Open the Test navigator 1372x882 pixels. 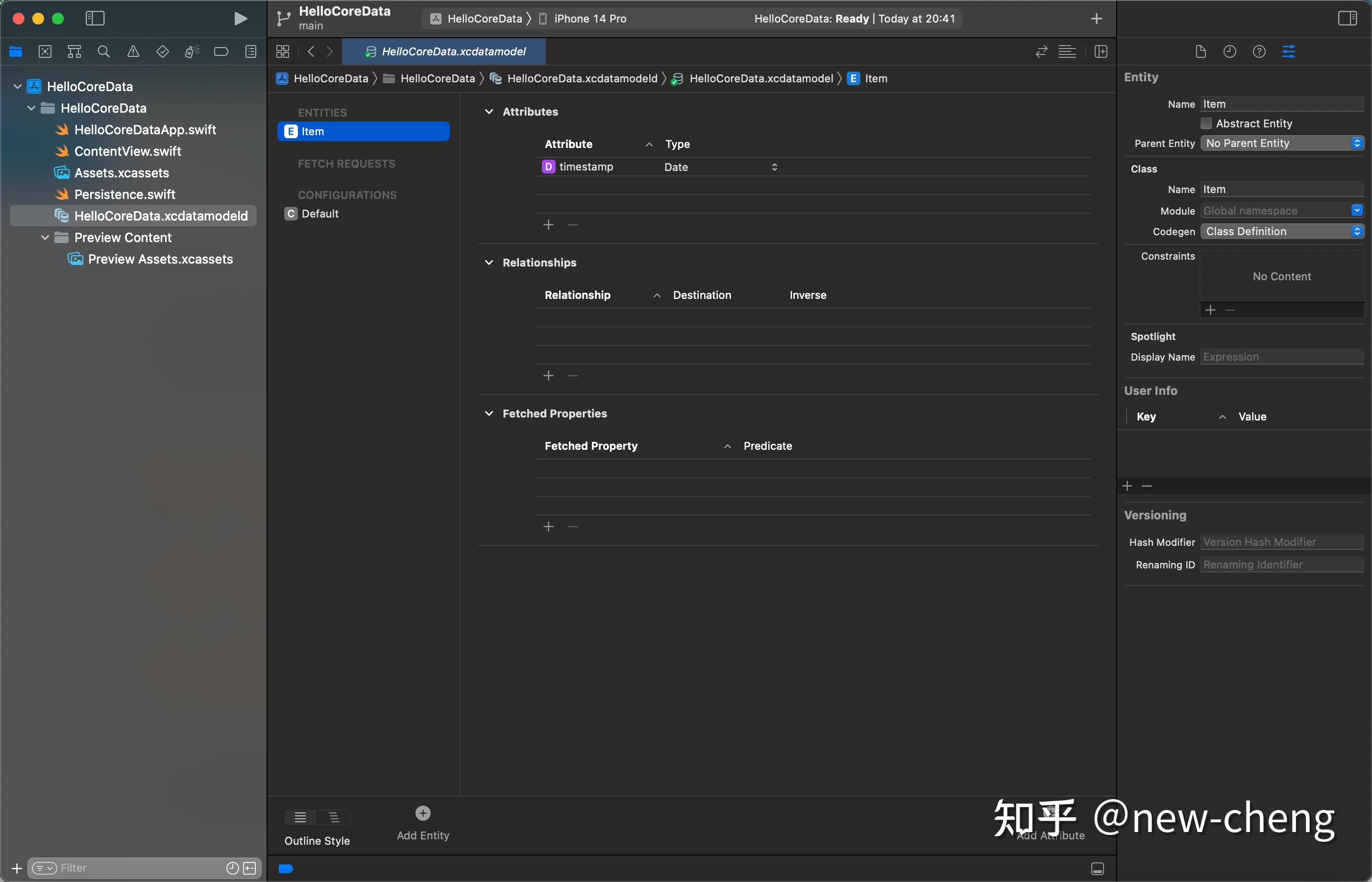click(x=163, y=51)
